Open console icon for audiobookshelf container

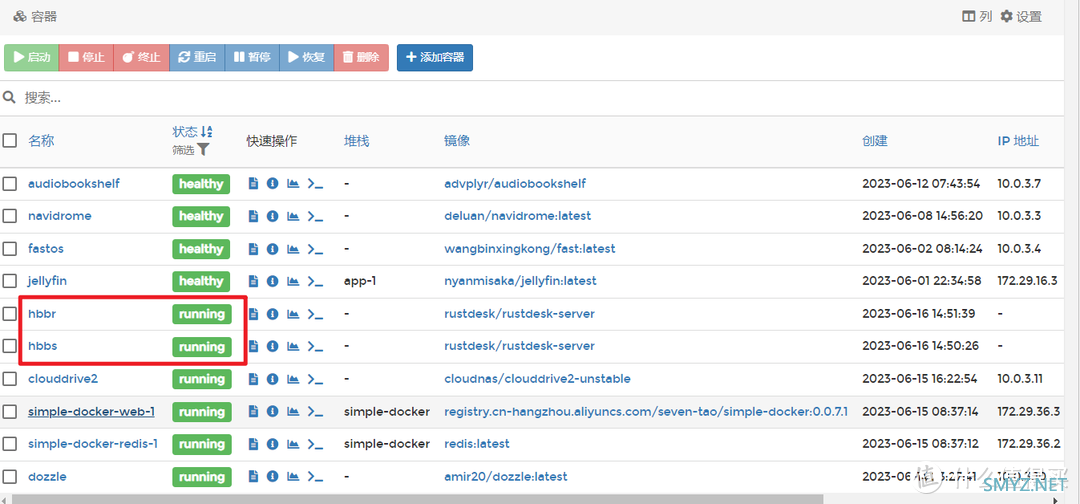(315, 184)
